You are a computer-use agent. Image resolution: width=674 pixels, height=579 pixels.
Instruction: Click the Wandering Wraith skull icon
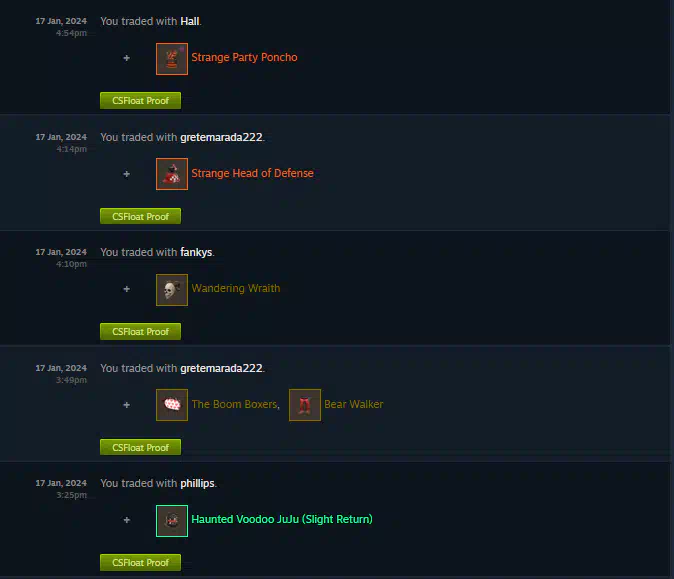coord(172,290)
